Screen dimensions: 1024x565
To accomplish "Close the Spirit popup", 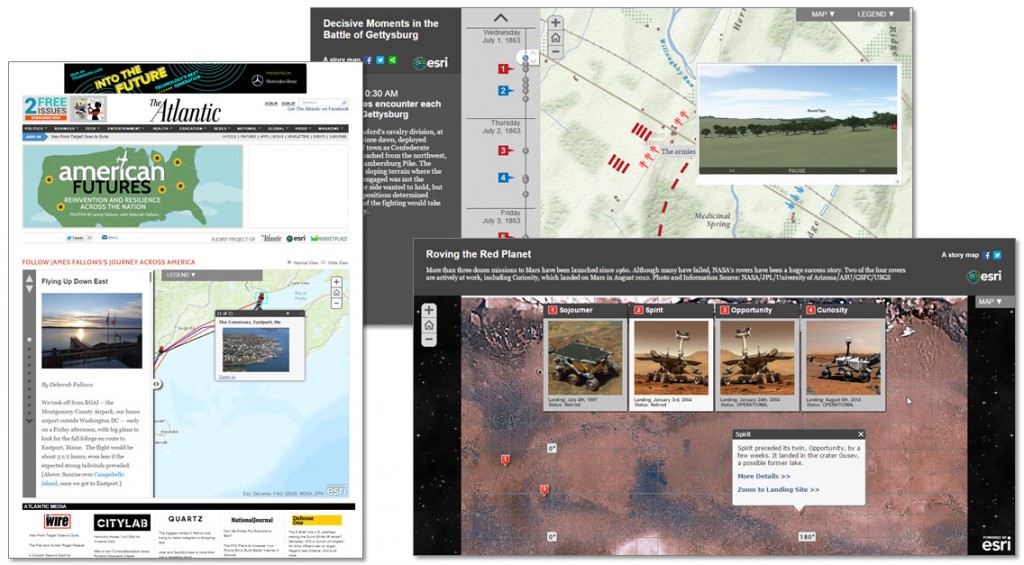I will point(861,434).
